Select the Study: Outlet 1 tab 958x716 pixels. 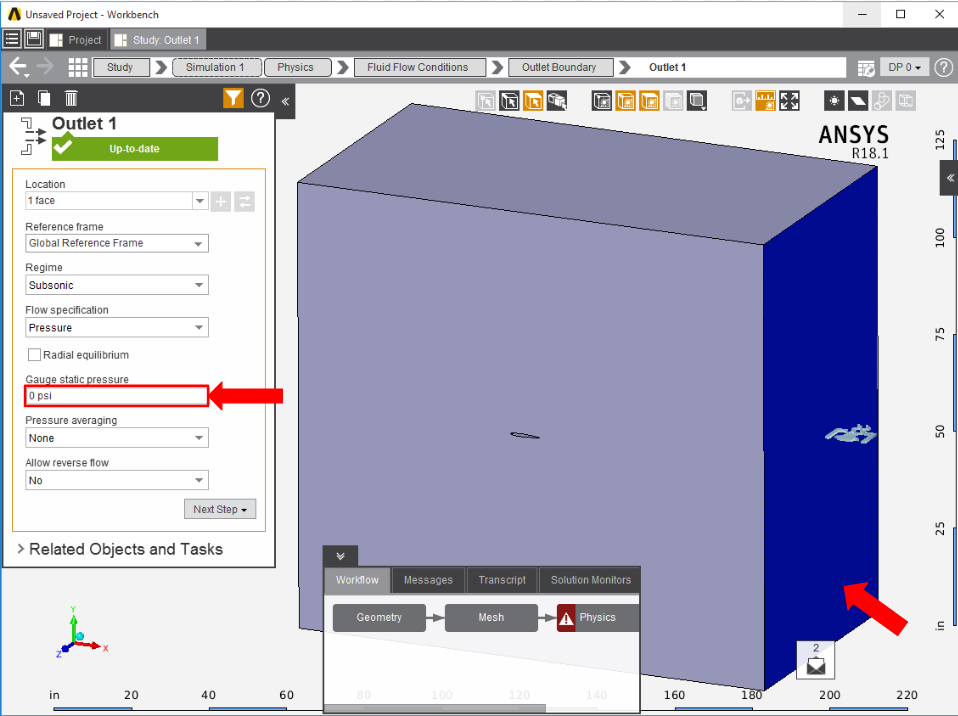tap(158, 40)
